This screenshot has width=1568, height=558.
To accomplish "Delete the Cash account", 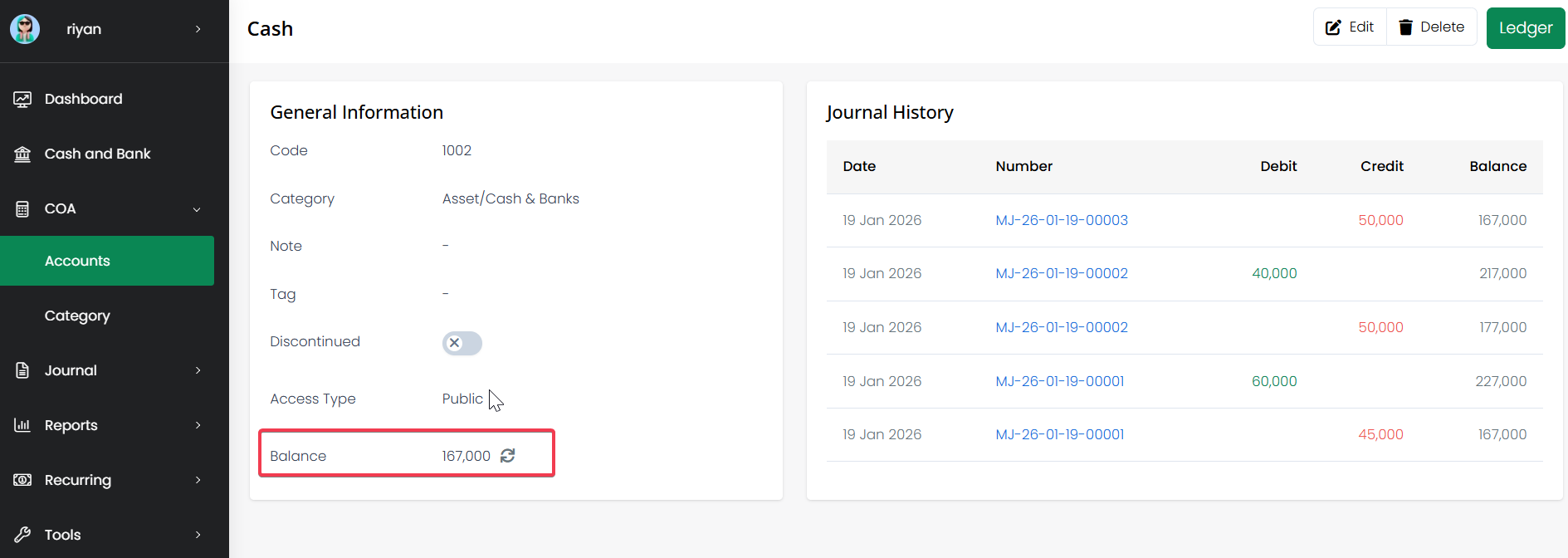I will (x=1432, y=27).
